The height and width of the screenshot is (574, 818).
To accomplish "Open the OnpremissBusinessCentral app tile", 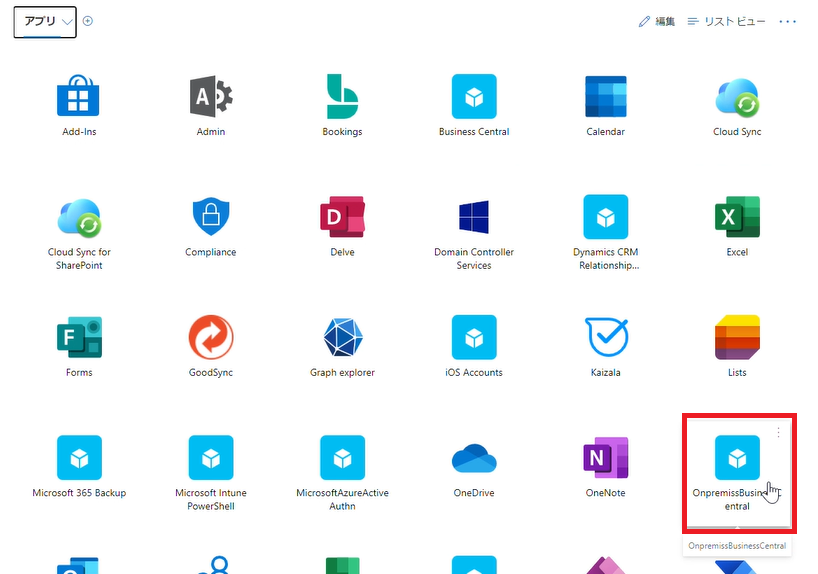I will point(737,472).
